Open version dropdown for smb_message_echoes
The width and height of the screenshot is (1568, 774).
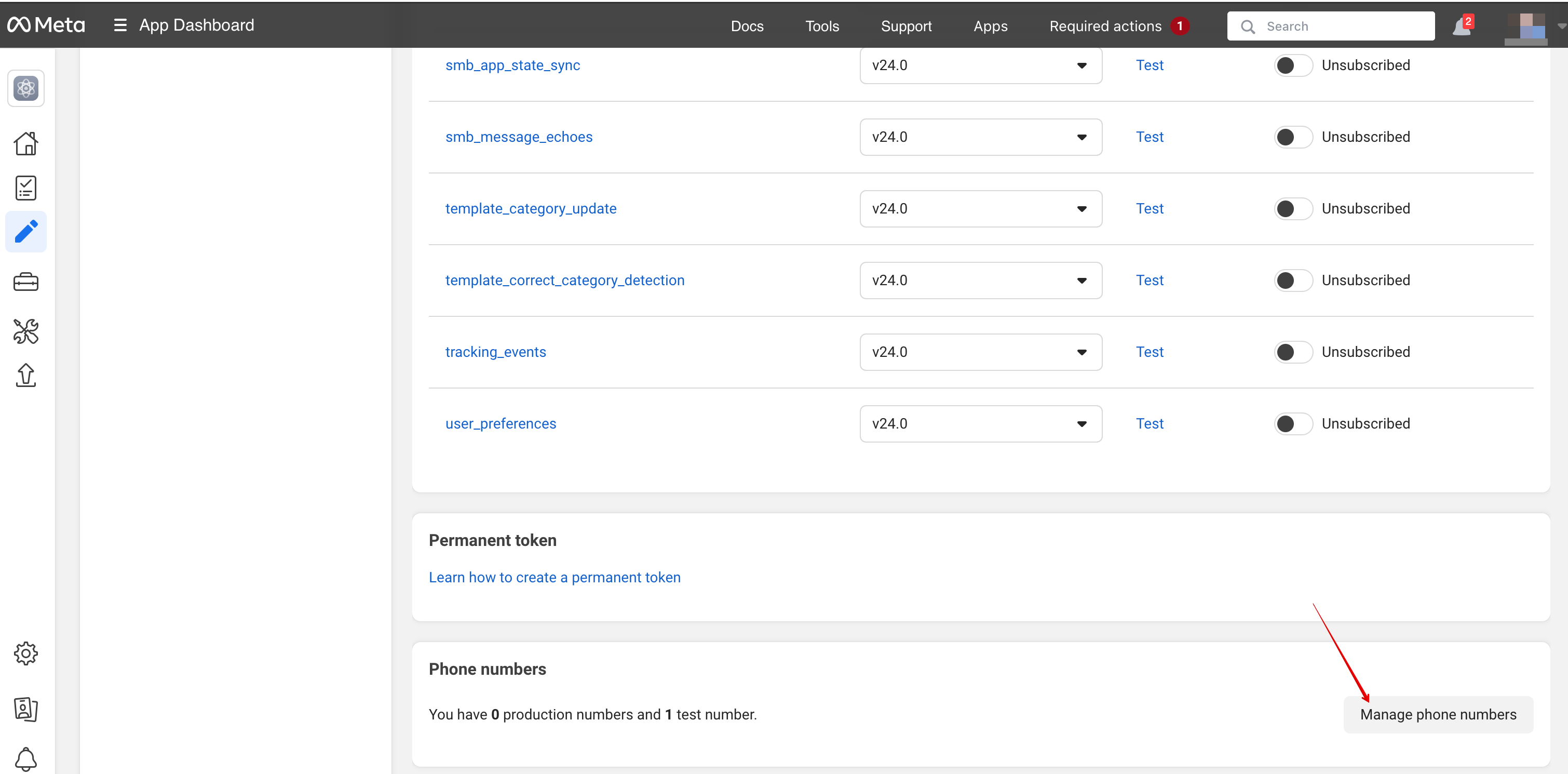(x=980, y=137)
